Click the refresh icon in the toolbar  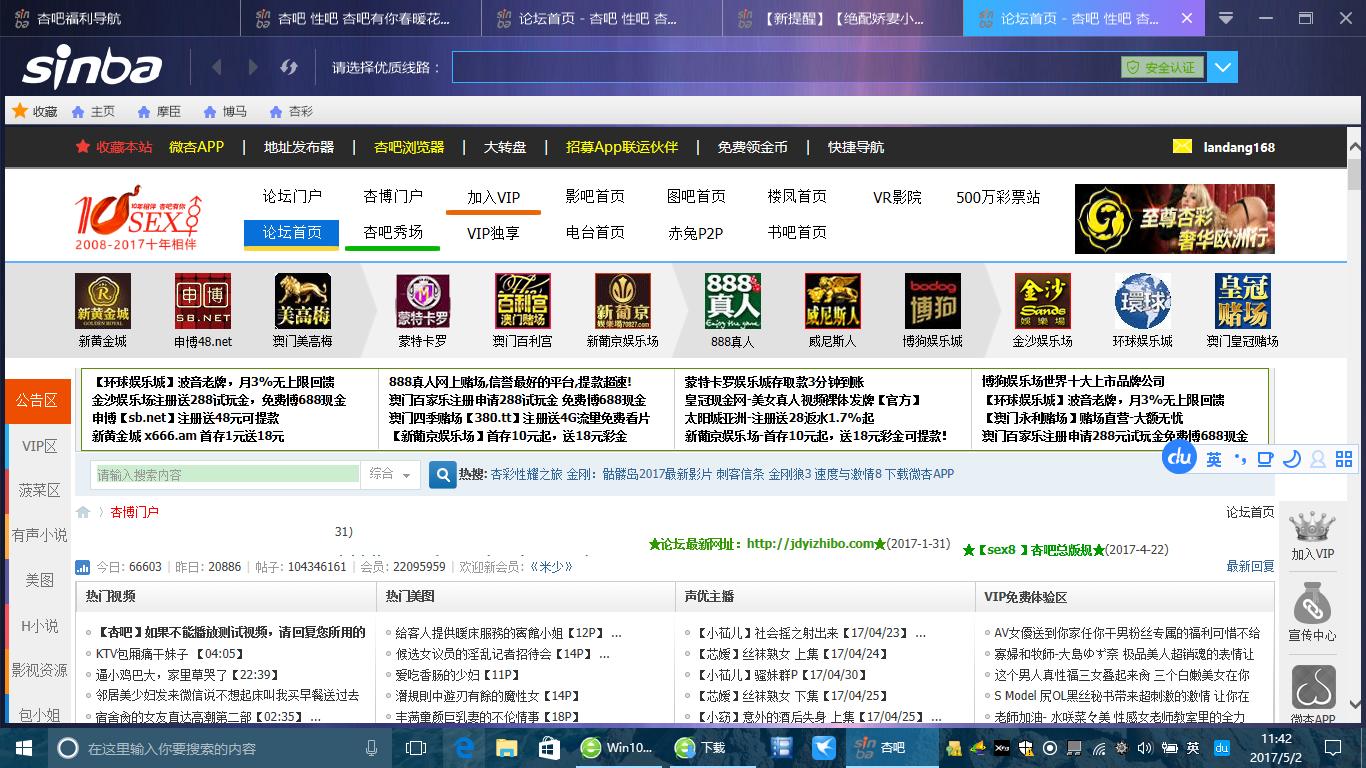tap(289, 67)
